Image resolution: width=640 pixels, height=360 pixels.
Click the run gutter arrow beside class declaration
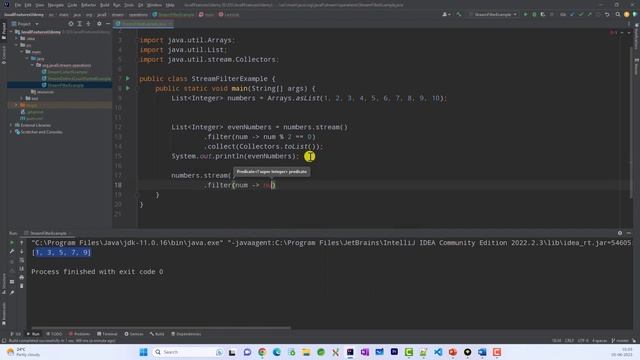128,78
